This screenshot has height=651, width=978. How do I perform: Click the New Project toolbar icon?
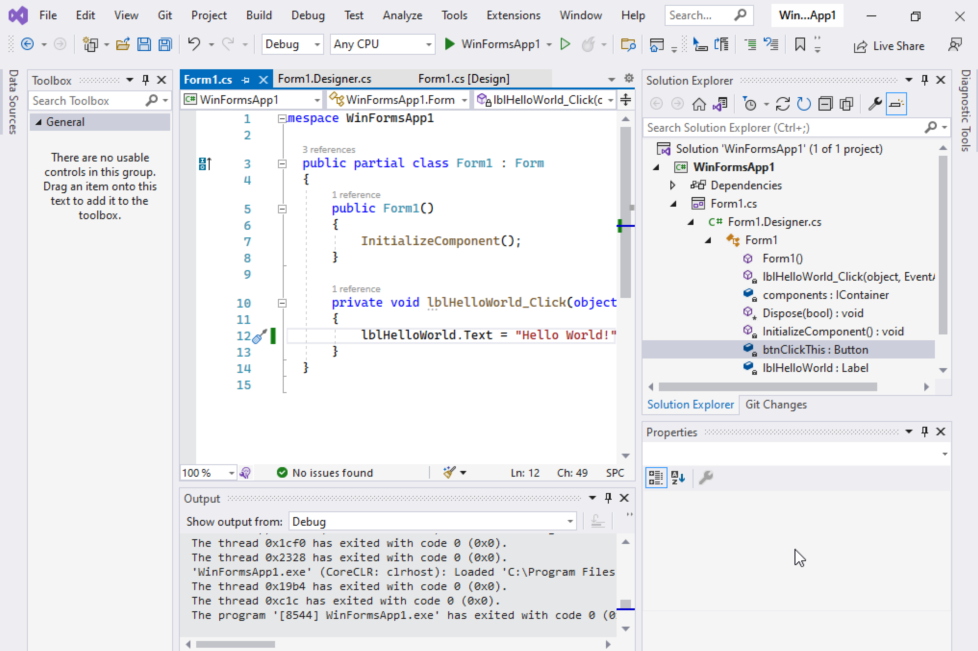pos(90,44)
